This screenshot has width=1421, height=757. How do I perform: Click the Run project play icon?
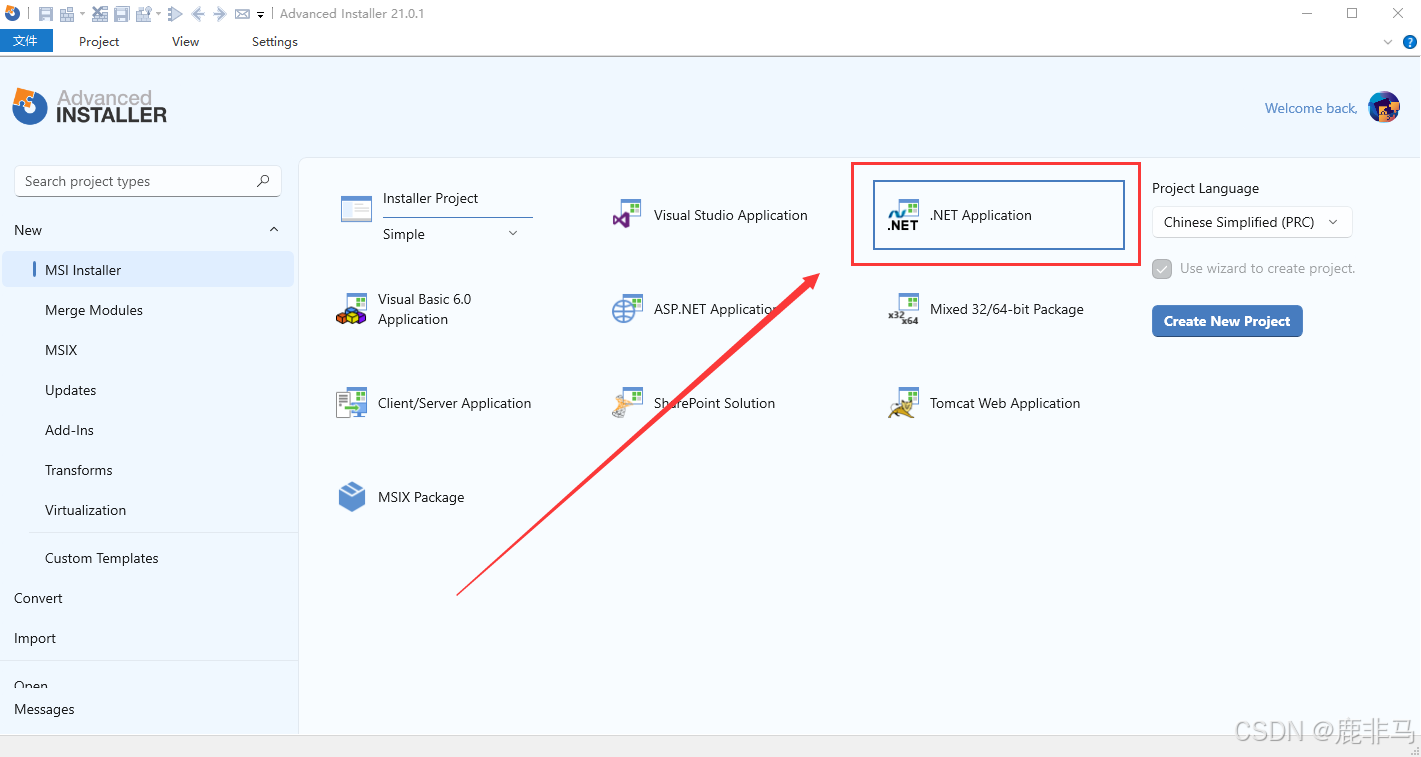[x=175, y=14]
